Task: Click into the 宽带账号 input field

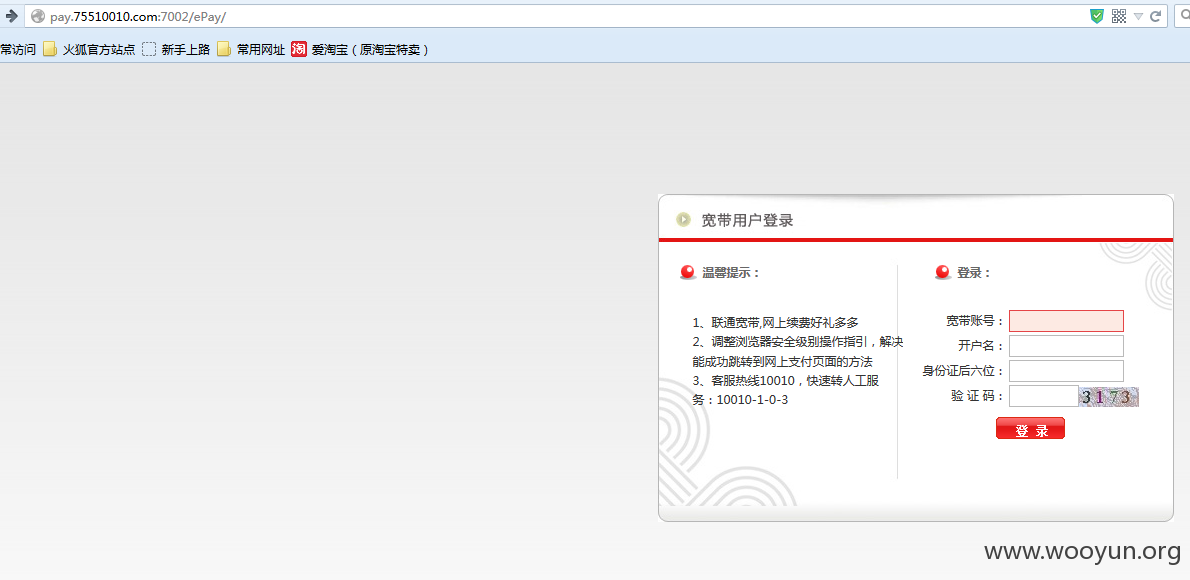Action: coord(1066,321)
